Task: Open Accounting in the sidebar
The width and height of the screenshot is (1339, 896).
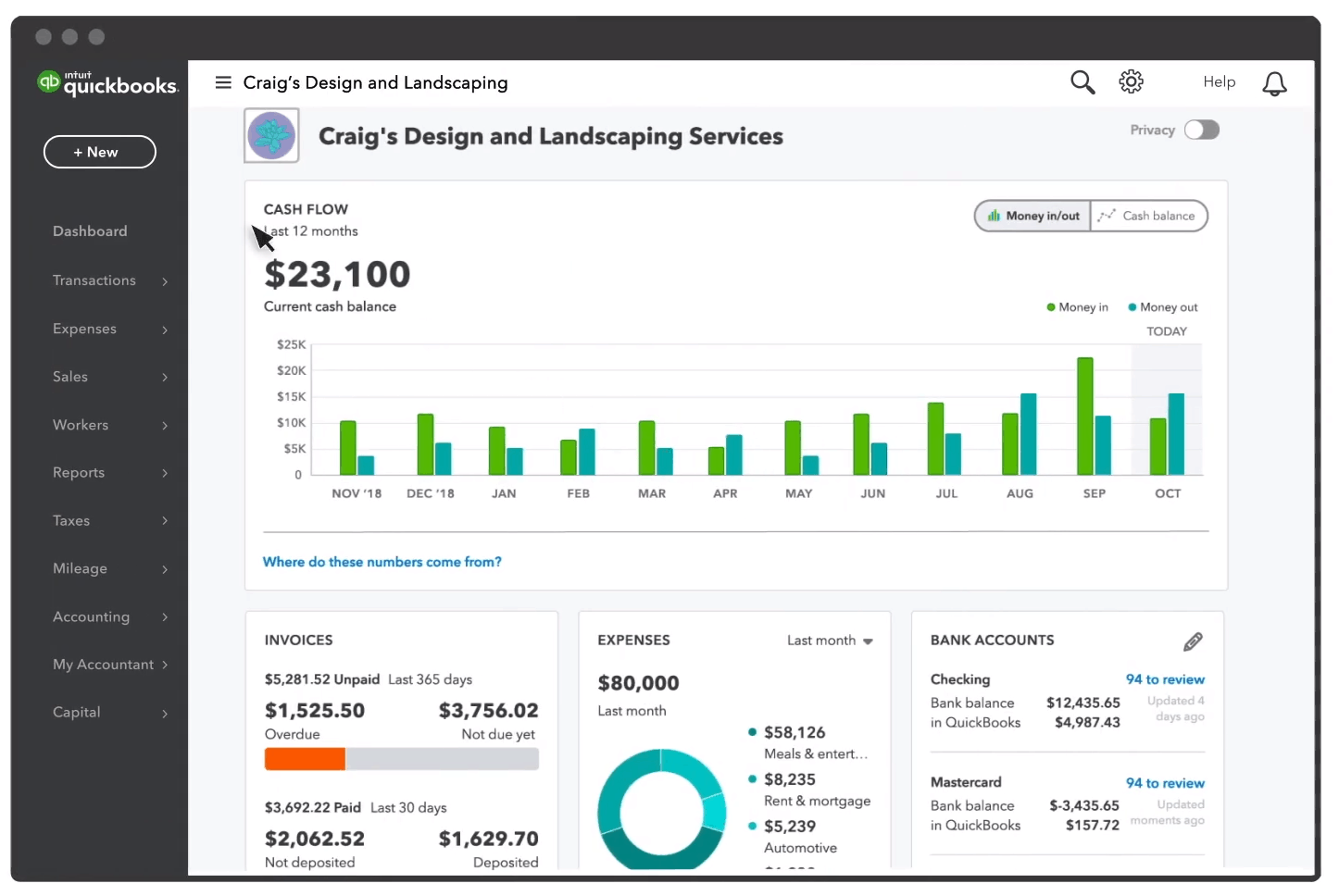Action: [91, 616]
